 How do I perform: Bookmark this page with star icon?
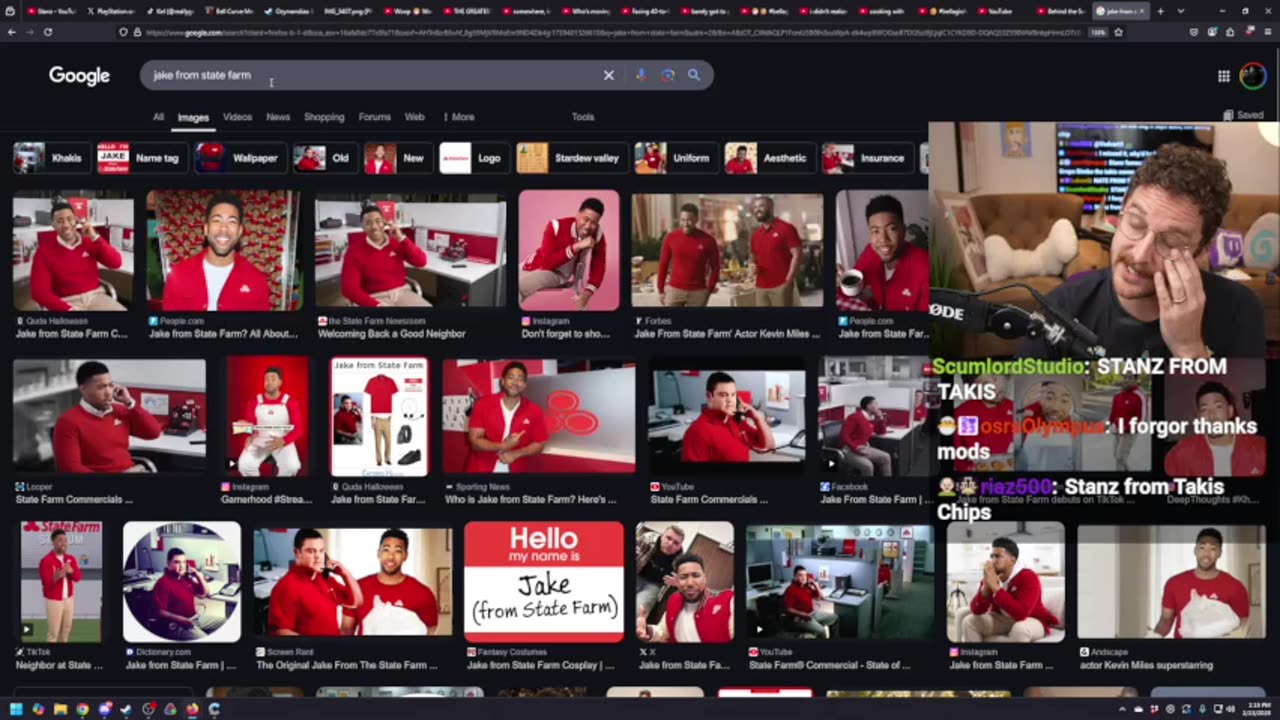pyautogui.click(x=1118, y=32)
